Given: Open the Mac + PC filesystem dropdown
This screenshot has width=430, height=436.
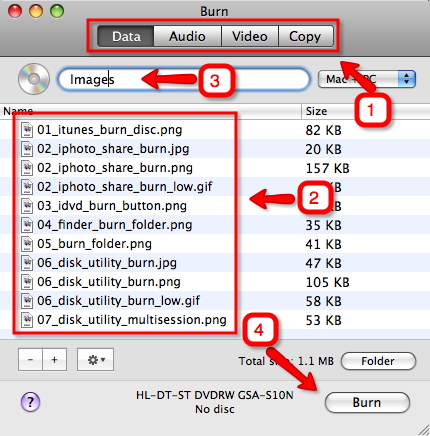Looking at the screenshot, I should coord(367,79).
